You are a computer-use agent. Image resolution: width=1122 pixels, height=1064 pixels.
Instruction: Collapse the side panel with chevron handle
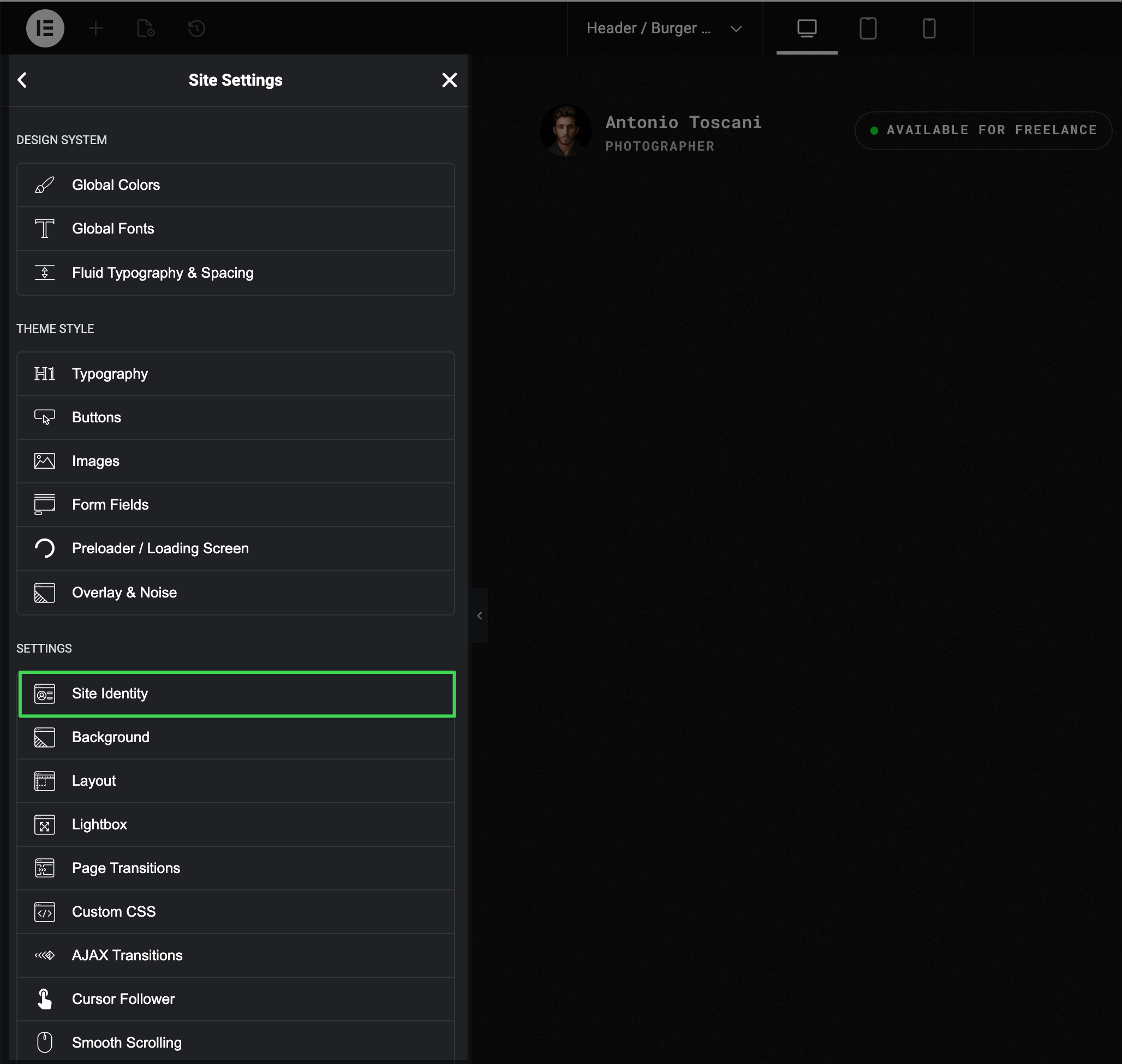point(479,615)
